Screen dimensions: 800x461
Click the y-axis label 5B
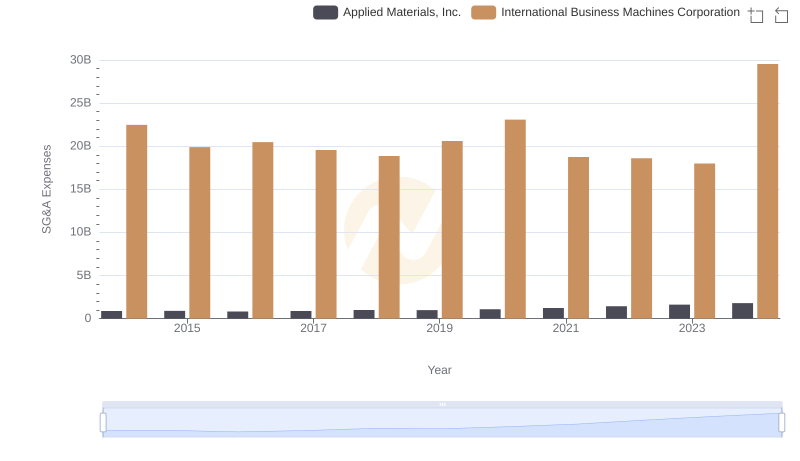point(84,275)
